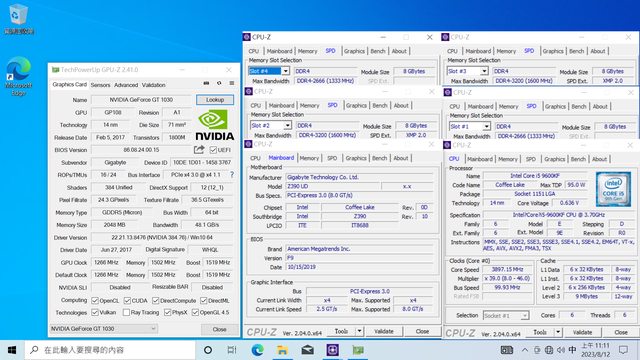The image size is (640, 360).
Task: Click Validate in the CPU-Z Mainboard window
Action: click(384, 331)
